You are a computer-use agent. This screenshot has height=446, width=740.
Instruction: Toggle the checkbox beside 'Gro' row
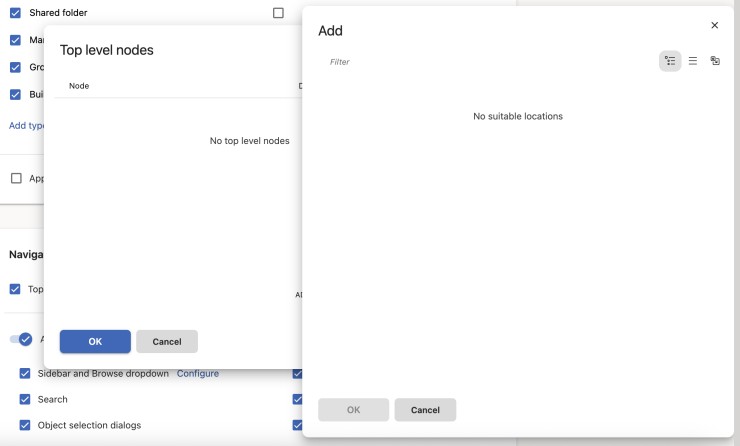coord(15,67)
